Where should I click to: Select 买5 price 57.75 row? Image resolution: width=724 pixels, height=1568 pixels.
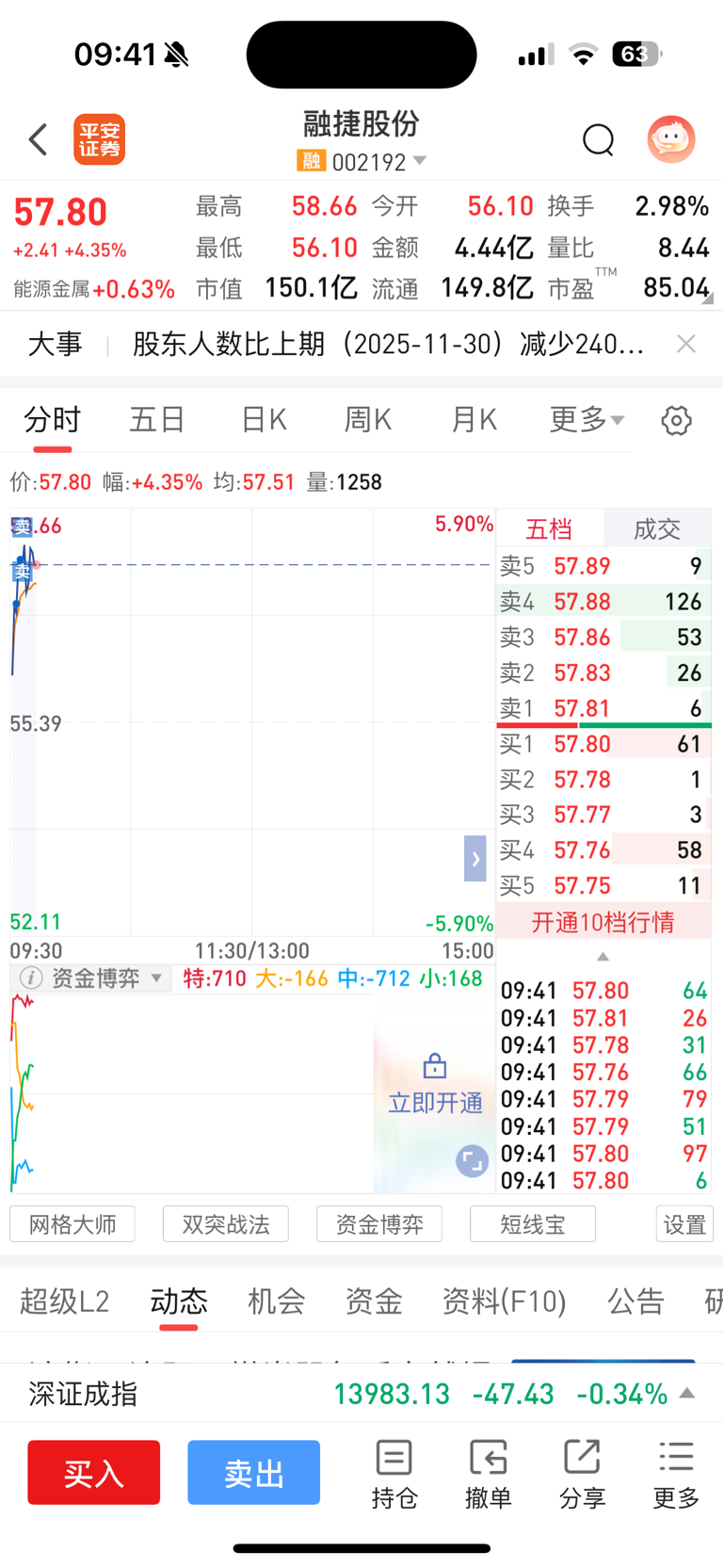point(603,886)
